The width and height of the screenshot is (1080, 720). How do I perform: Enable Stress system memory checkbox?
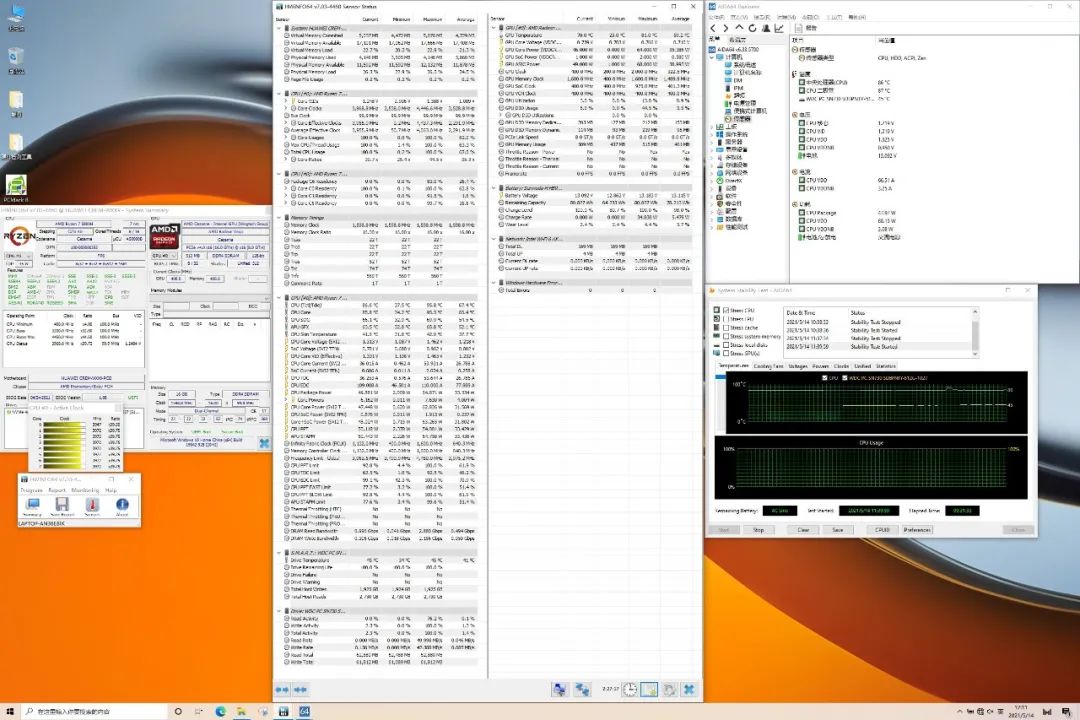click(726, 337)
